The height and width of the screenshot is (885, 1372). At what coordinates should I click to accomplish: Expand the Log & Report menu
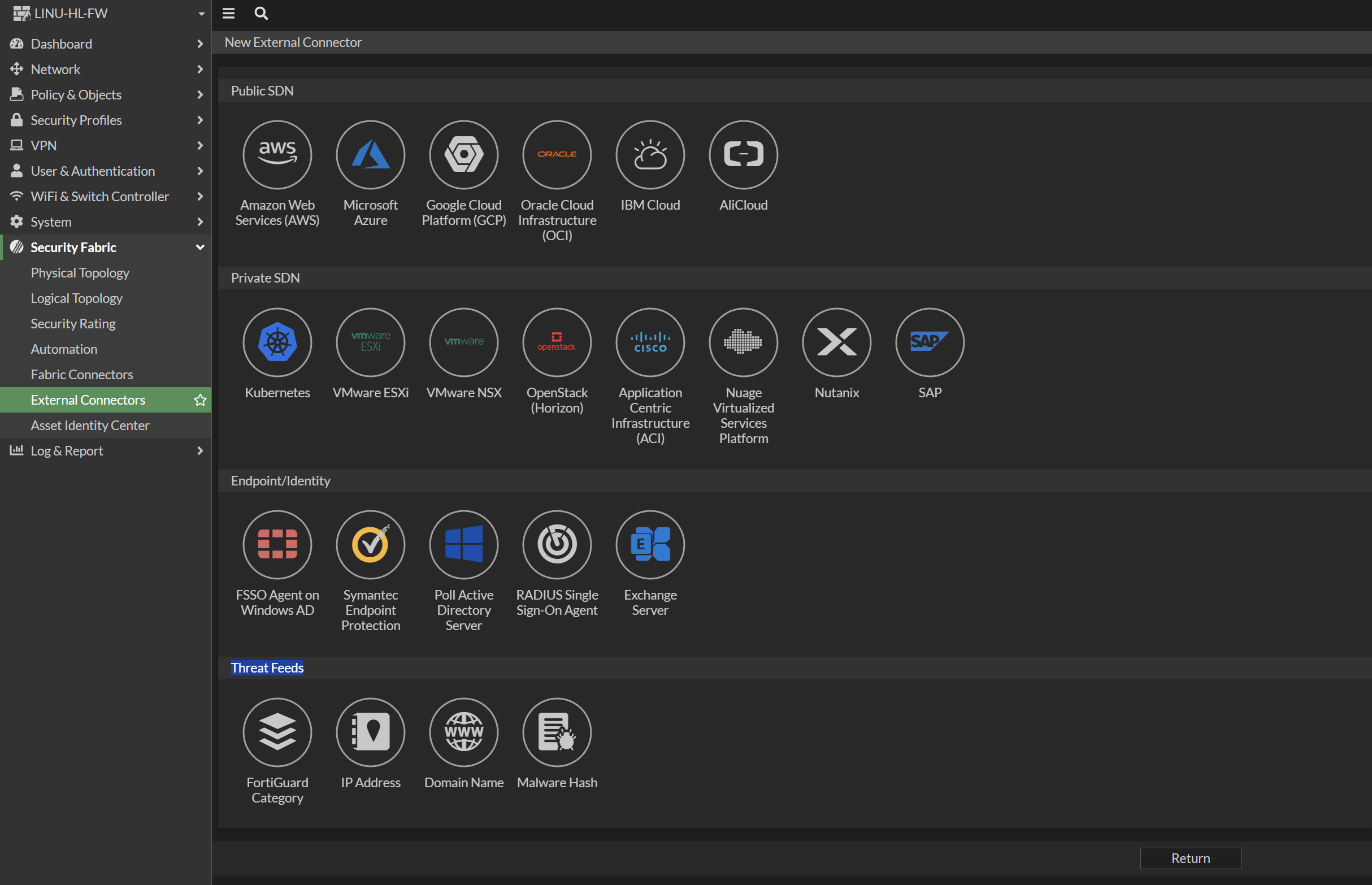tap(106, 450)
